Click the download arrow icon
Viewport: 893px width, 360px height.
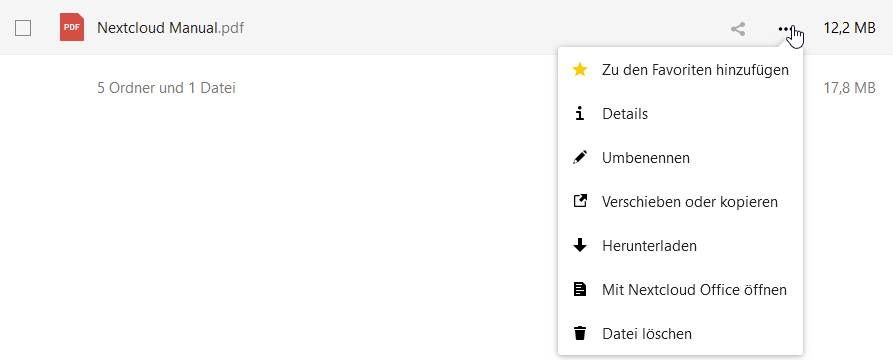579,246
